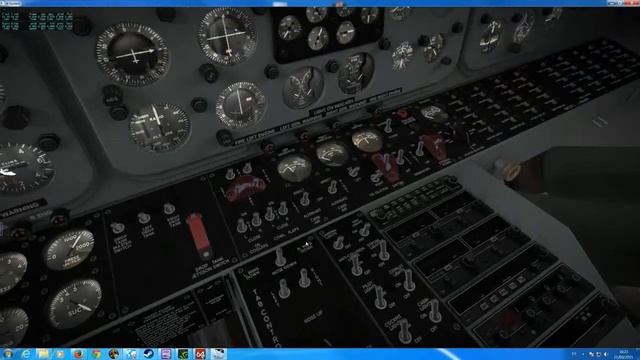Toggle the left Cowl Flaps switch
This screenshot has width=640, height=360.
click(x=270, y=213)
